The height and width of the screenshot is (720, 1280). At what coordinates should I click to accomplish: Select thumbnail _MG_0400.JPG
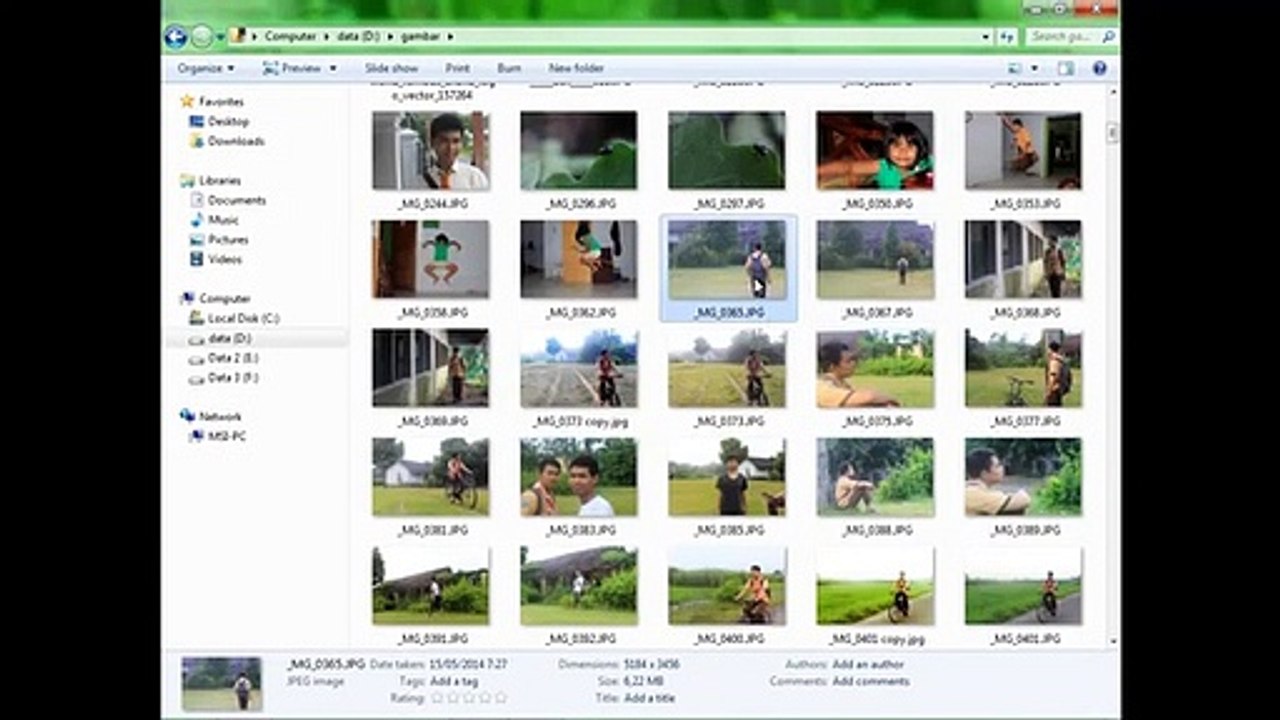pos(727,586)
